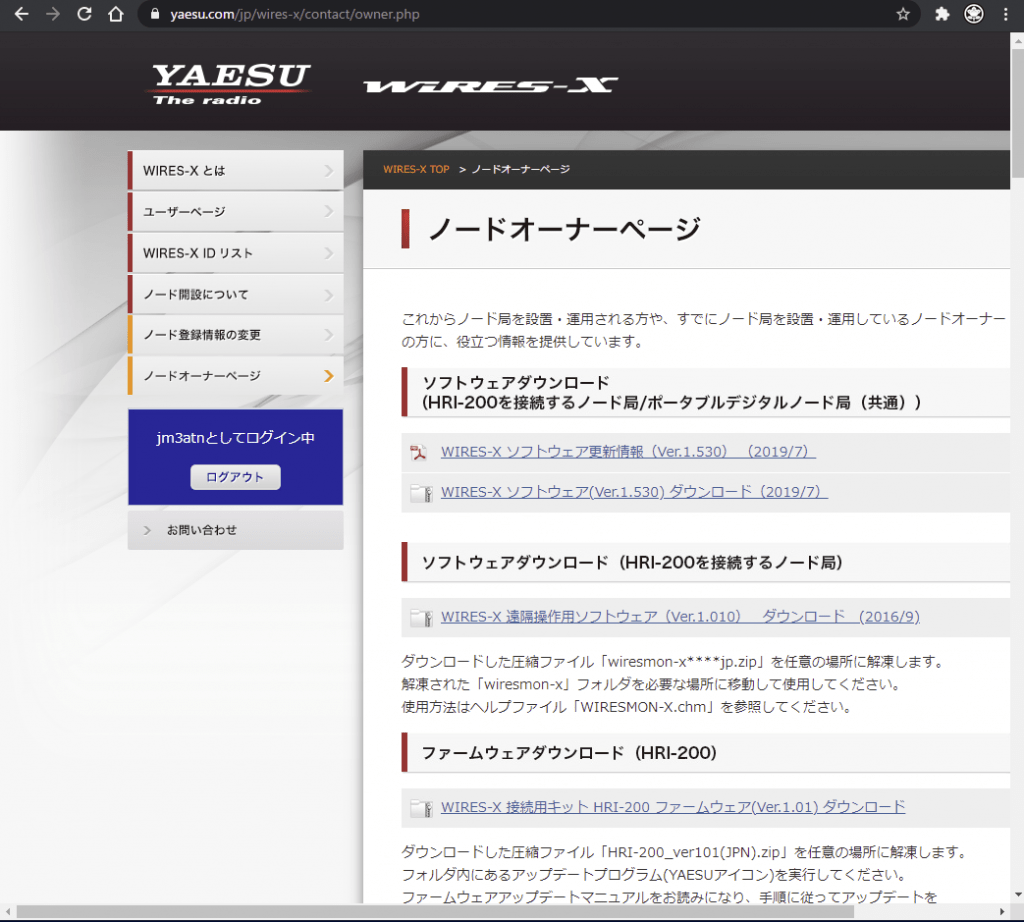
Task: Click the WIRES-X header logo
Action: click(x=492, y=82)
